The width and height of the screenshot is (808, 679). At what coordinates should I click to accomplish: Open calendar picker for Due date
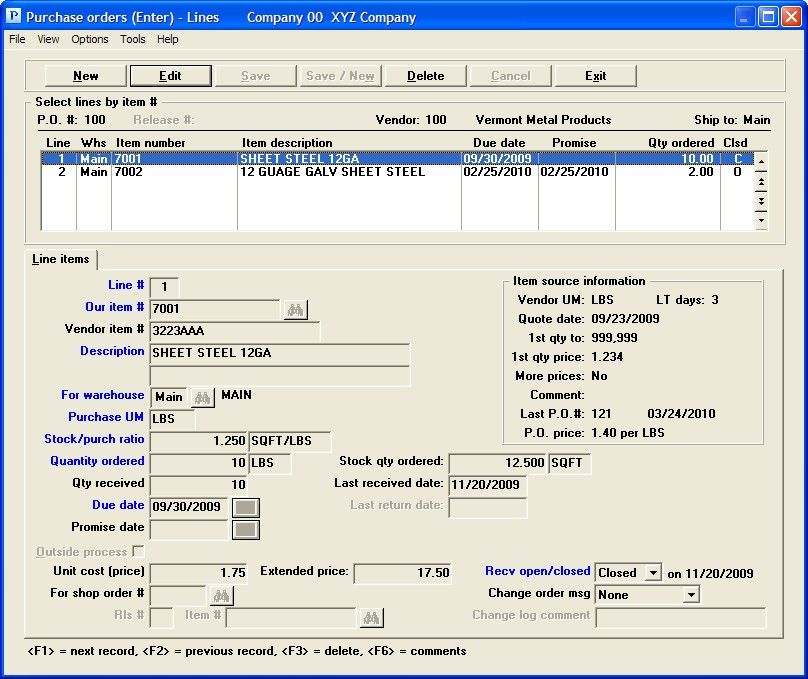tap(245, 507)
